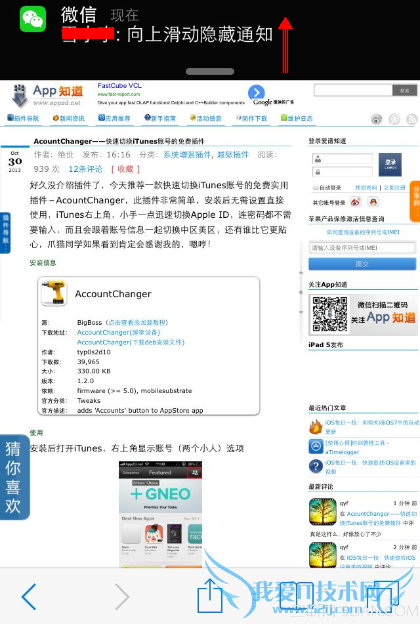Open the 越狱插件 category link
Viewport: 420px width, 624px height.
[233, 155]
